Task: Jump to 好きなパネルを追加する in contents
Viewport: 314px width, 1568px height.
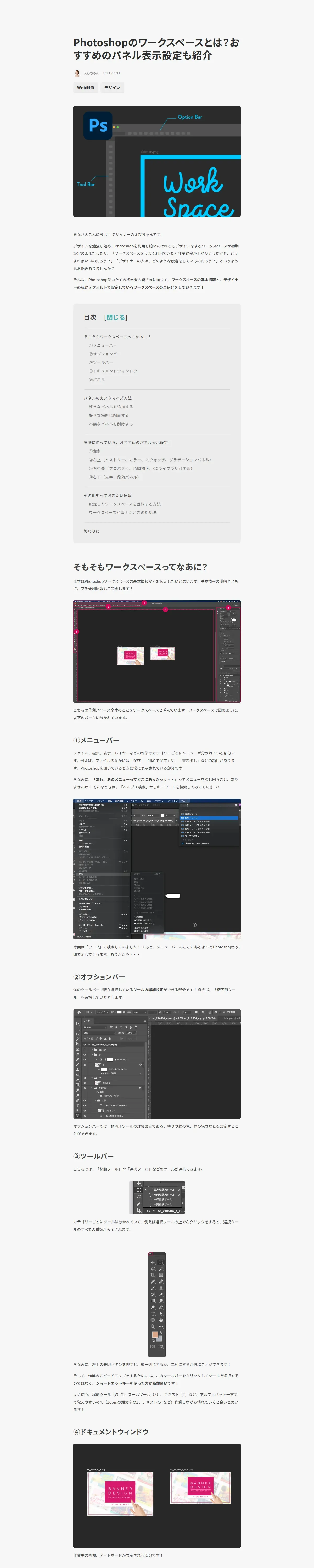Action: pyautogui.click(x=111, y=407)
